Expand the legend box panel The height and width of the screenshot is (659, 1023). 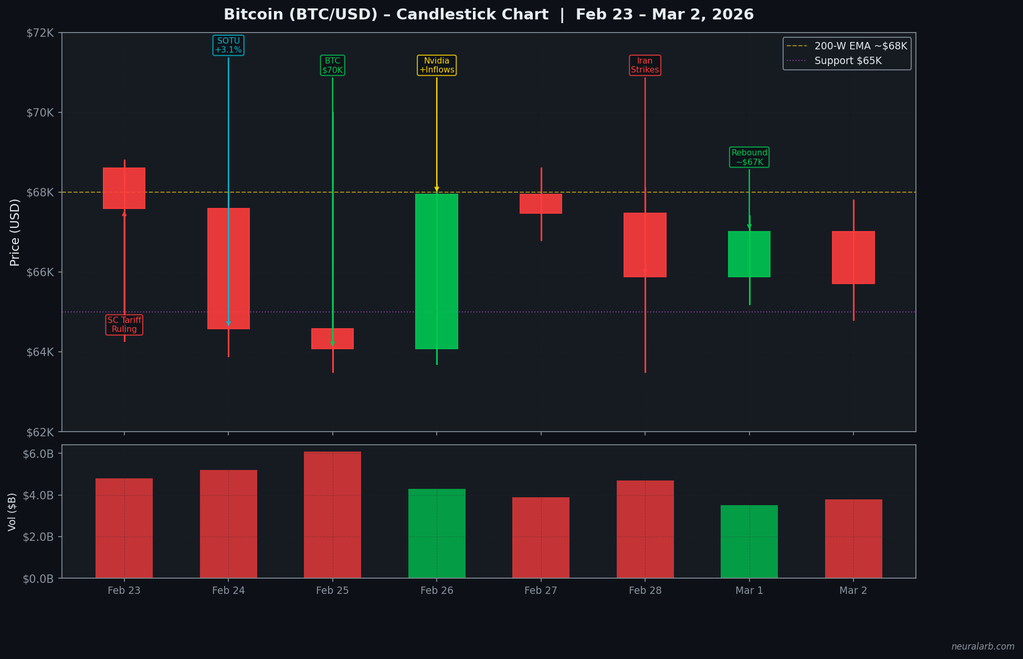pos(846,52)
